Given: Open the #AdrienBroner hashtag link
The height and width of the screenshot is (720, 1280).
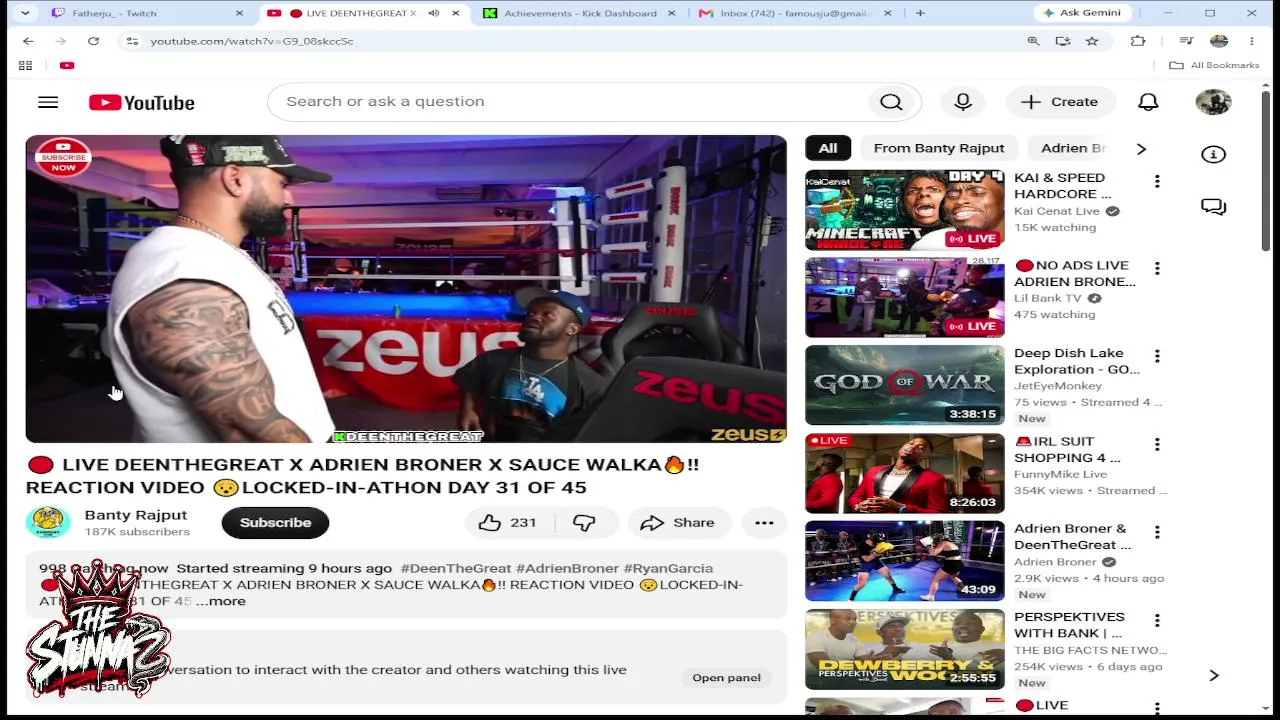Looking at the screenshot, I should pos(567,568).
